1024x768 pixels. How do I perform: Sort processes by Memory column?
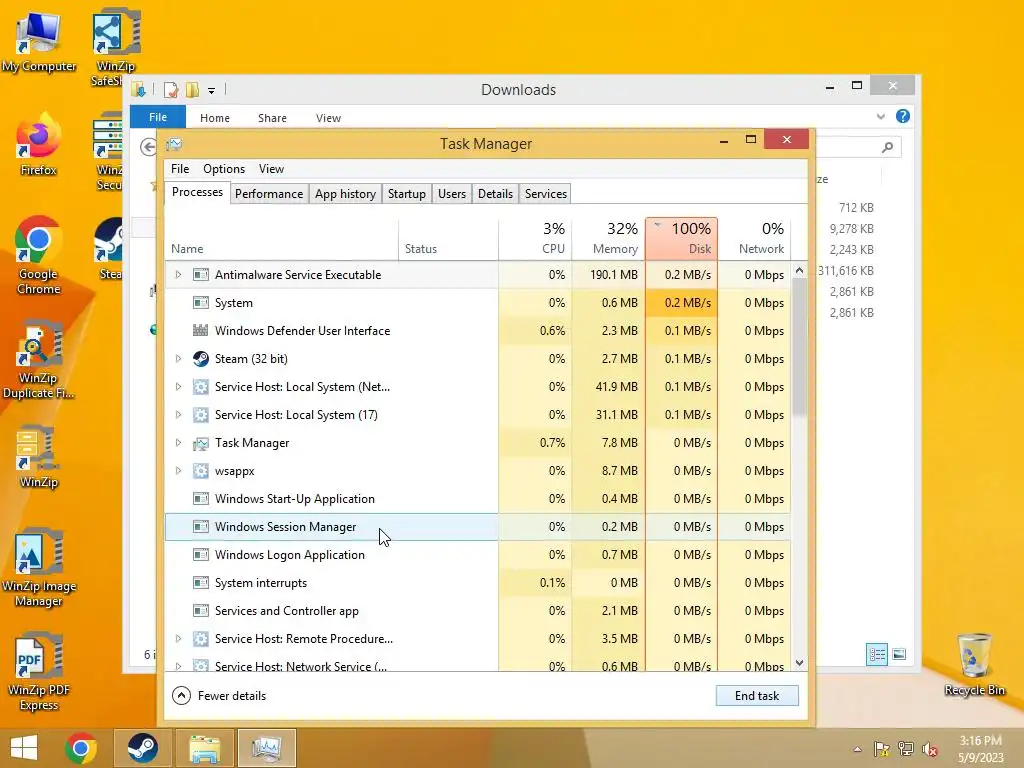(609, 238)
